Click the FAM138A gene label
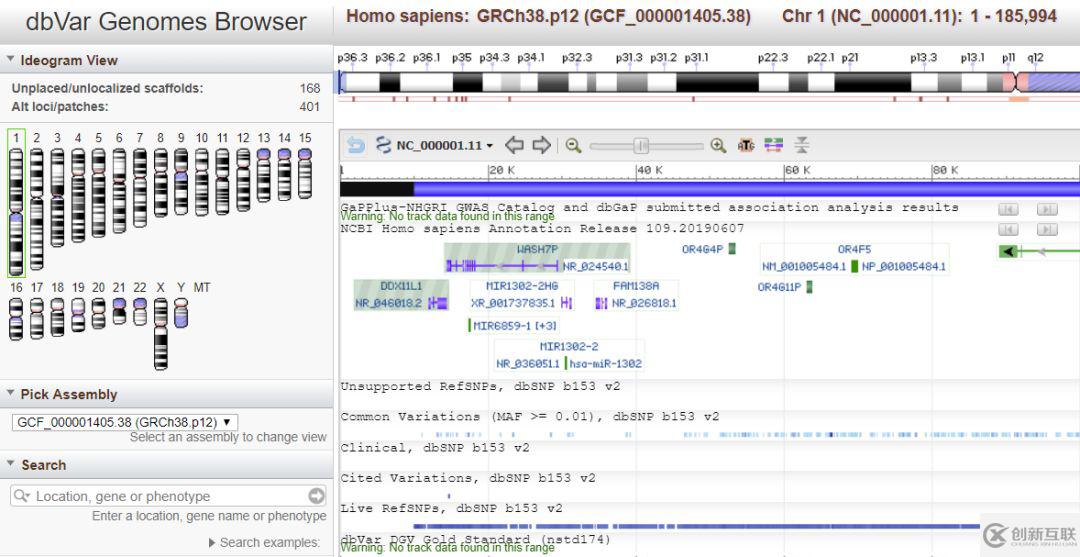This screenshot has width=1080, height=557. coord(636,286)
